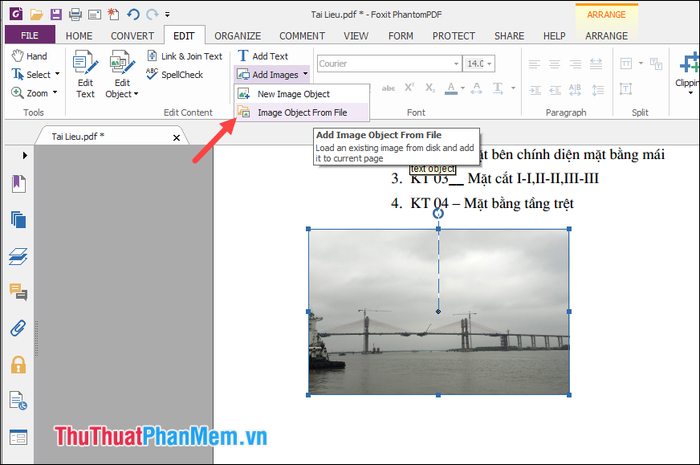Open the HELP ribbon tab
The height and width of the screenshot is (465, 700).
pyautogui.click(x=554, y=36)
